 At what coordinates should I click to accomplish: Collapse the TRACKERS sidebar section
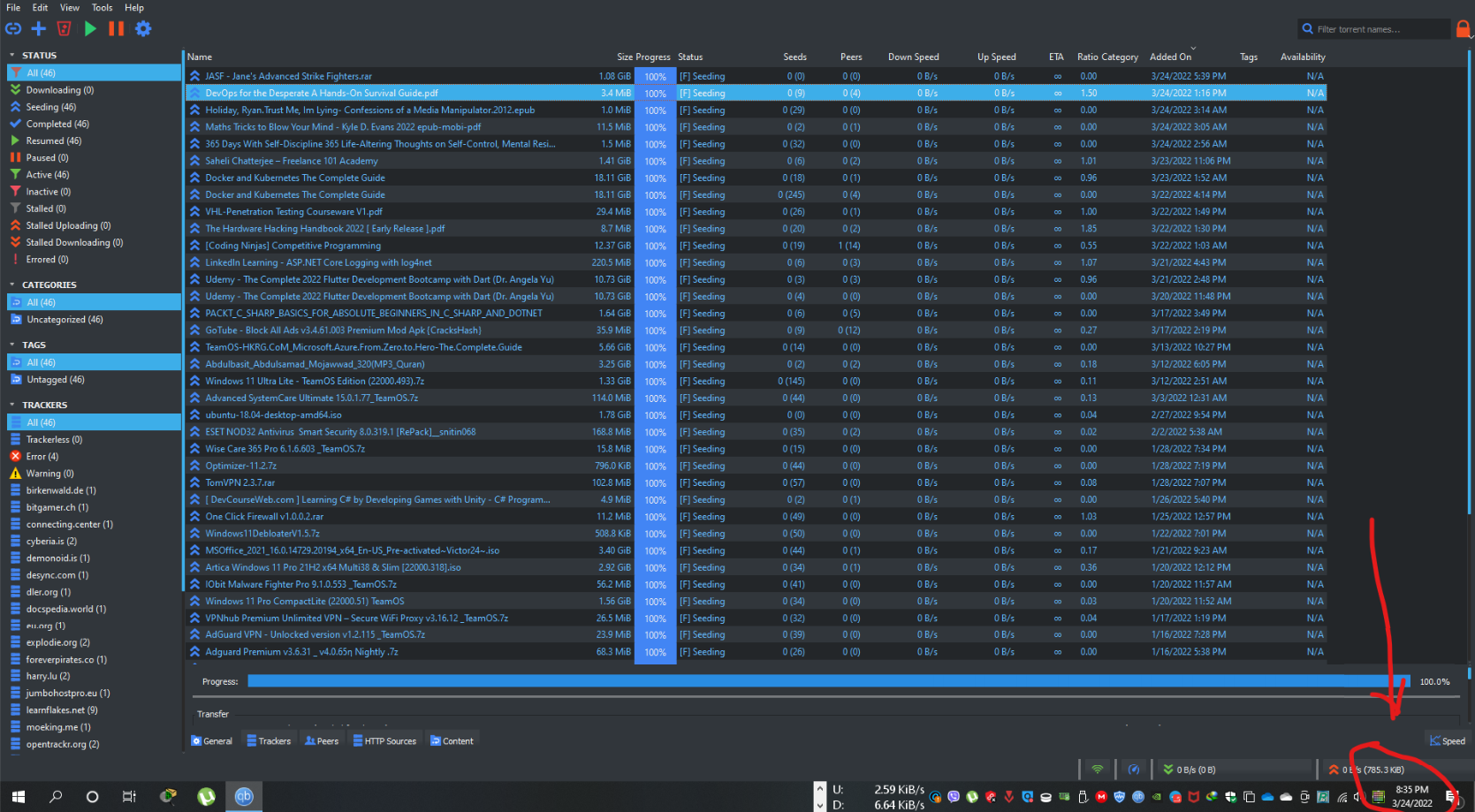pyautogui.click(x=12, y=406)
